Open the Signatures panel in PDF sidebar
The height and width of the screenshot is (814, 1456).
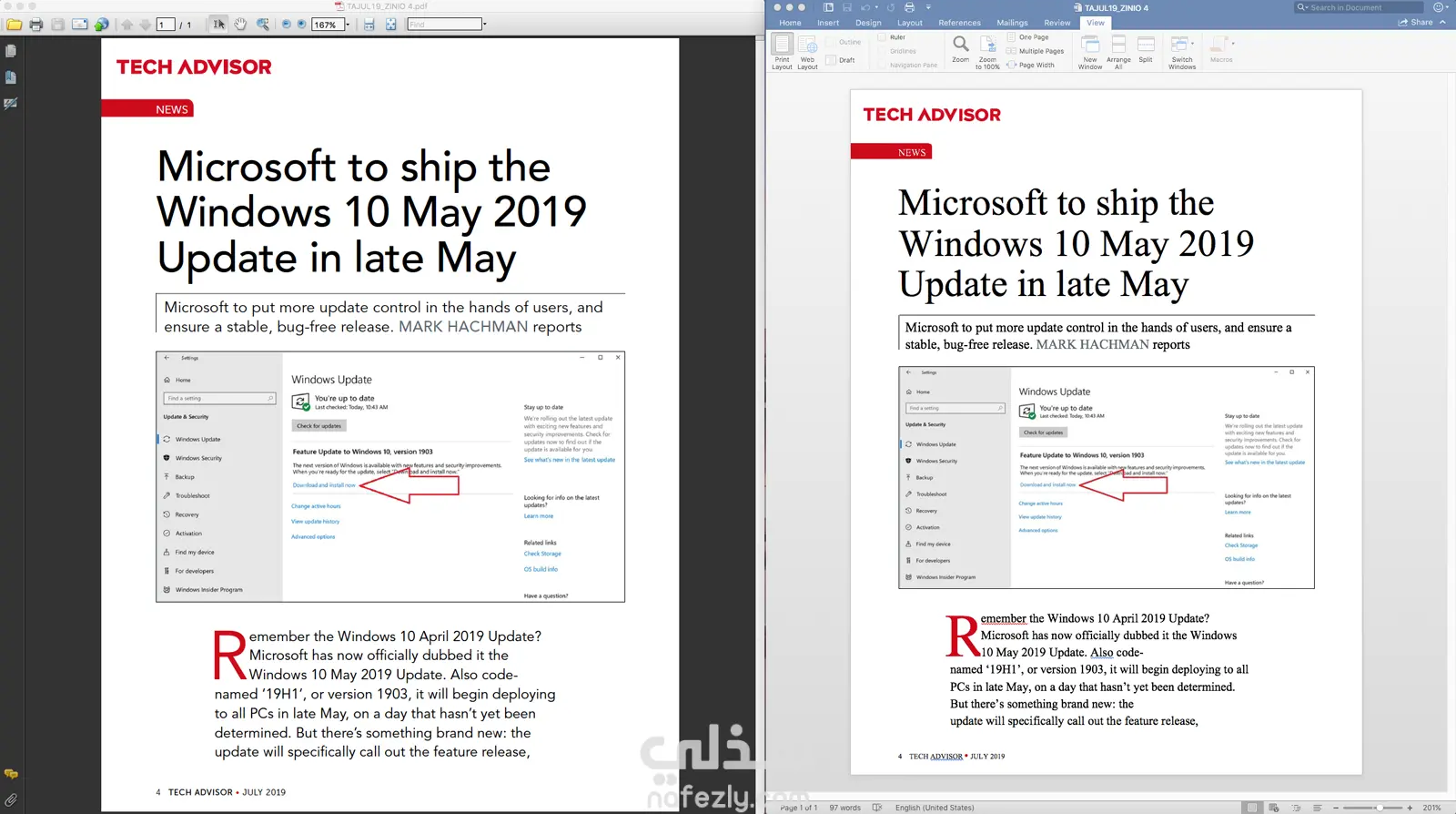(x=11, y=104)
